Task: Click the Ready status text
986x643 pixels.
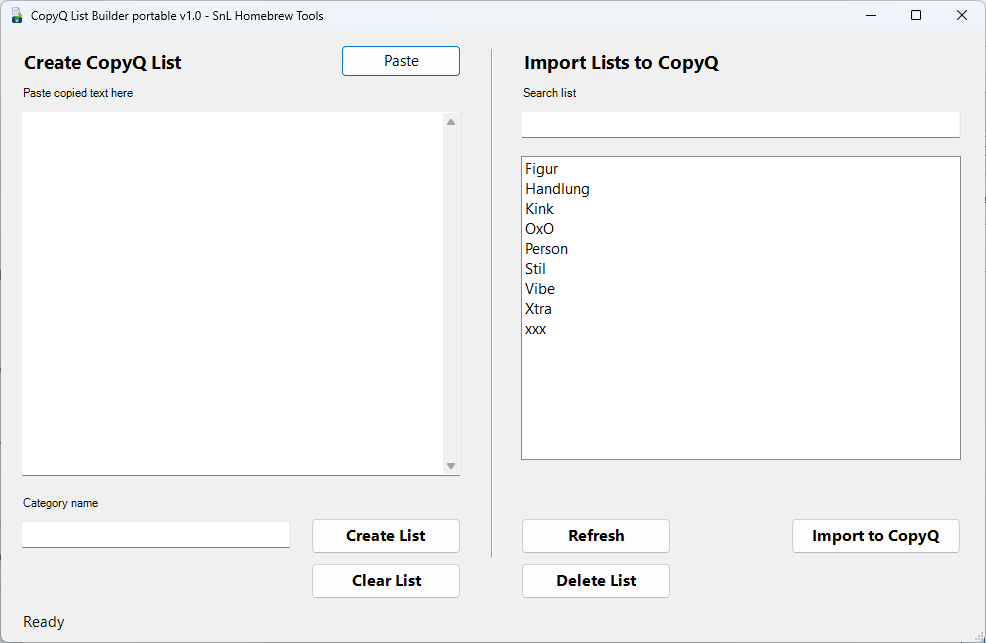Action: 44,622
